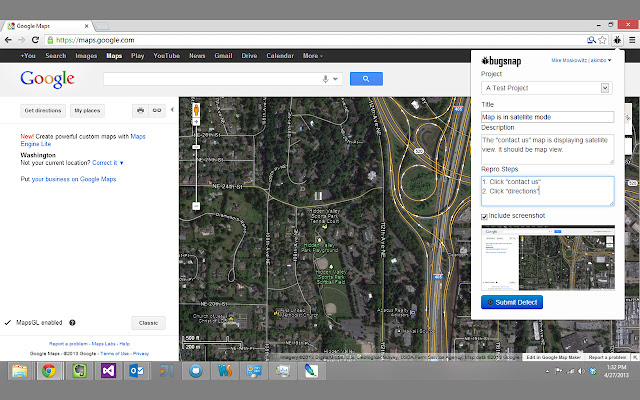Screen dimensions: 640x400
Task: Click the map zoom out minus button
Action: (x=196, y=206)
